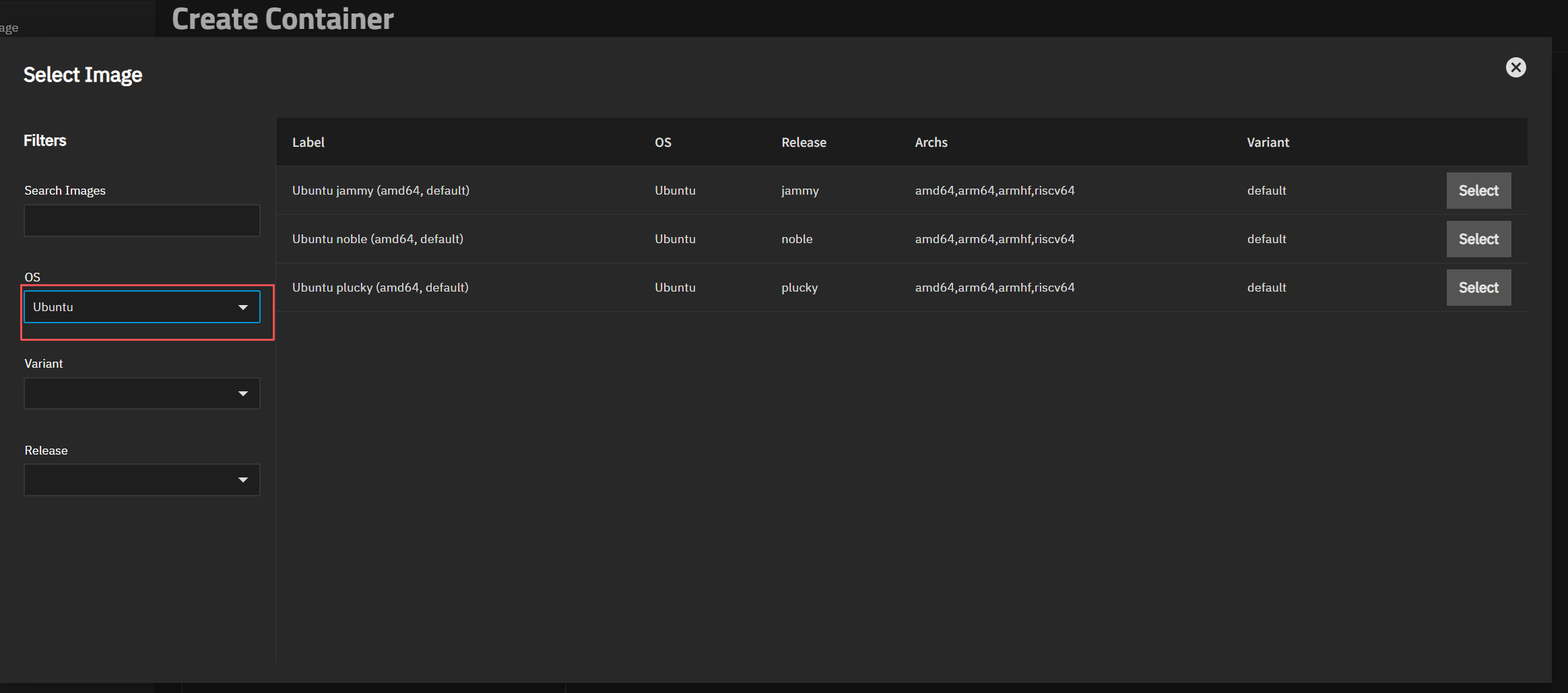Click the Search Images text field
Screen dimensions: 1568x693
pyautogui.click(x=142, y=221)
